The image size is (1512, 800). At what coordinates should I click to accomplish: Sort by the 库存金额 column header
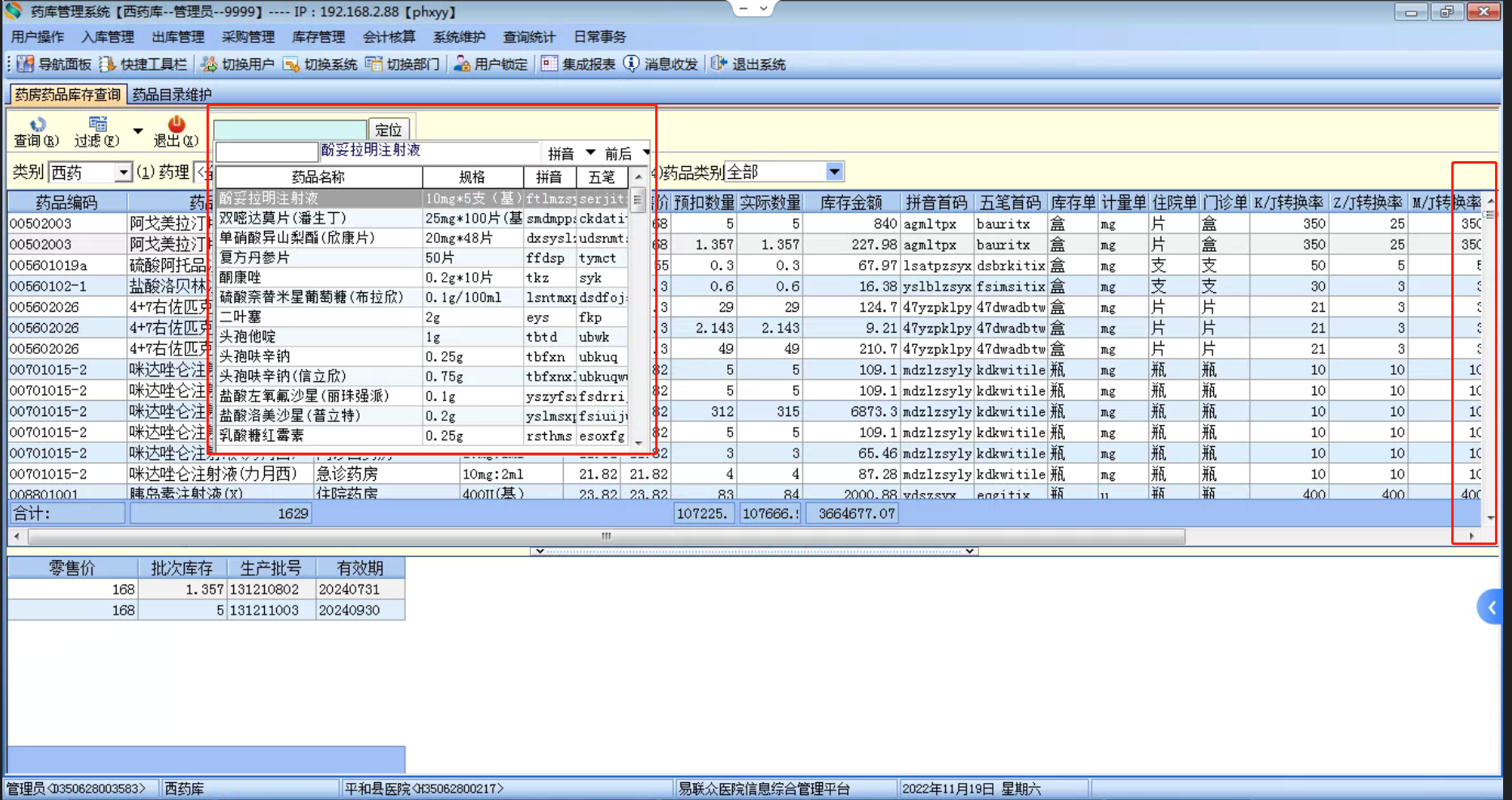[x=850, y=202]
